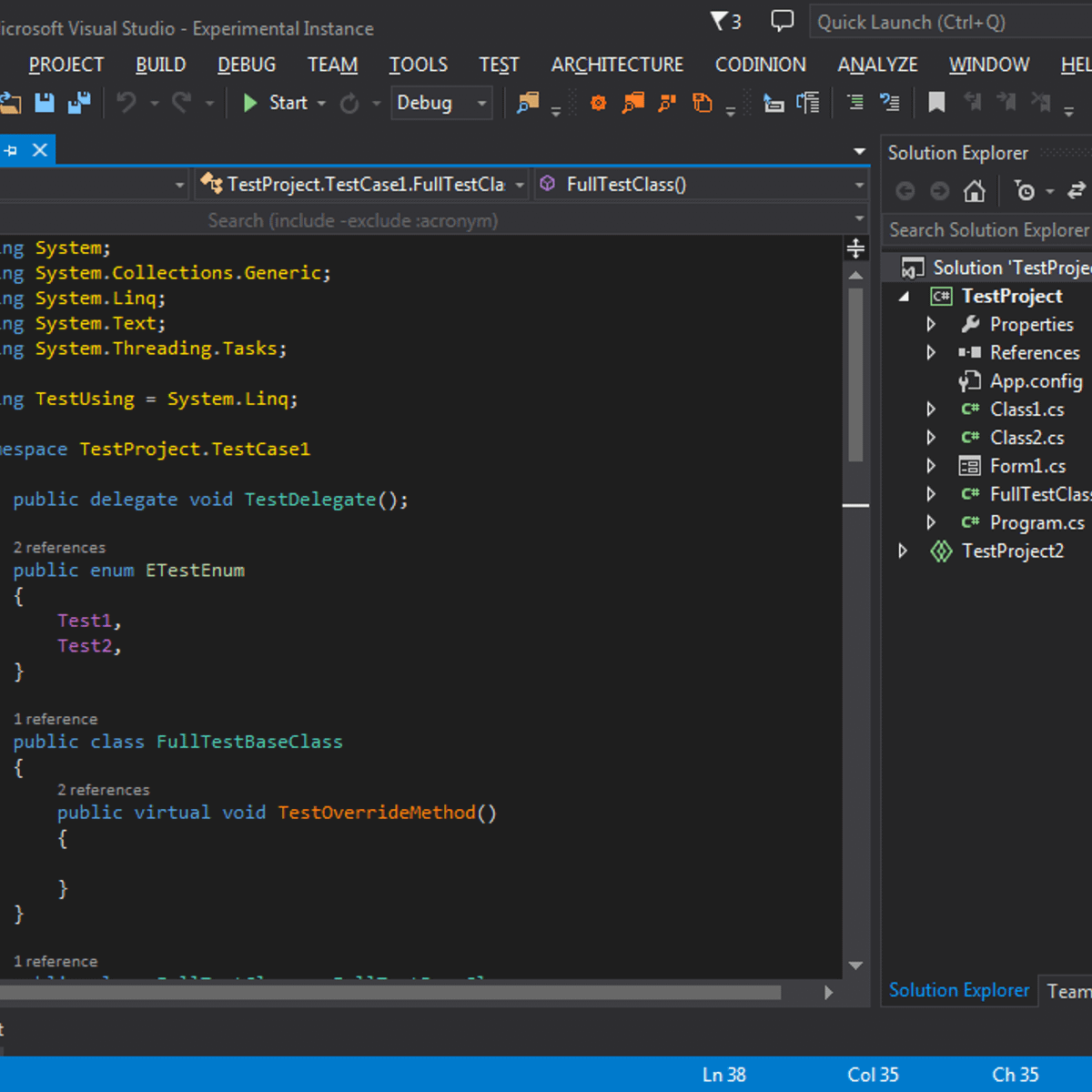Click the Search Solution Explorer field
Screen dimensions: 1092x1092
988,230
